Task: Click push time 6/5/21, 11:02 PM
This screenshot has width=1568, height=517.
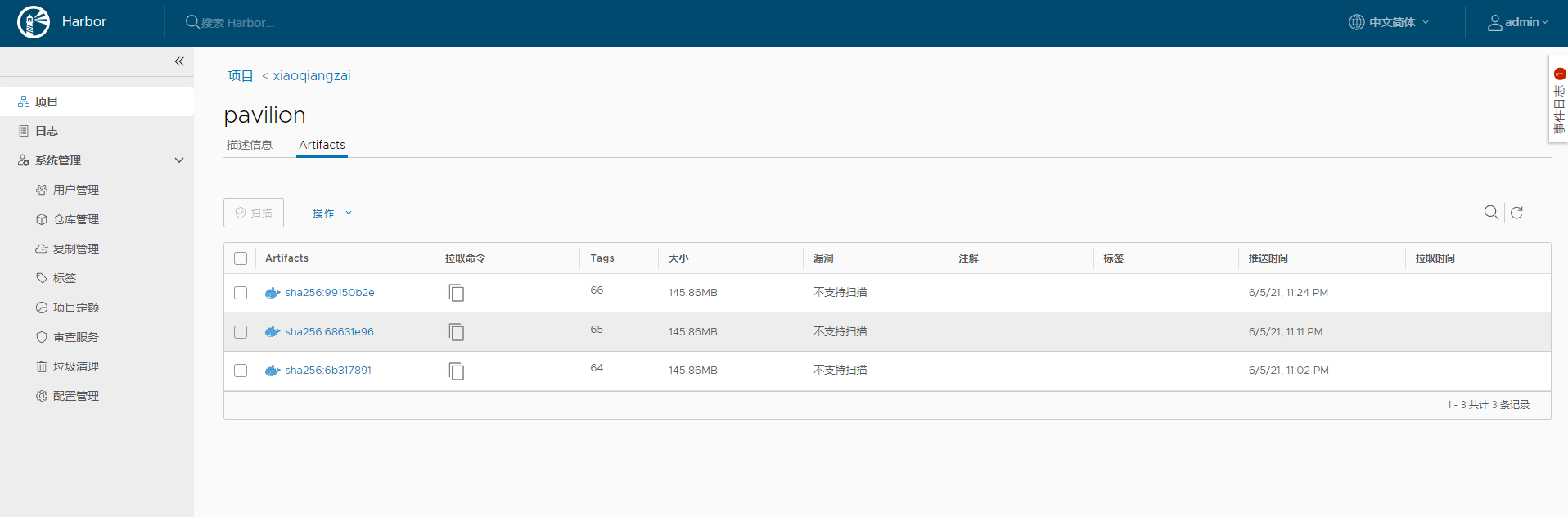Action: (x=1289, y=371)
